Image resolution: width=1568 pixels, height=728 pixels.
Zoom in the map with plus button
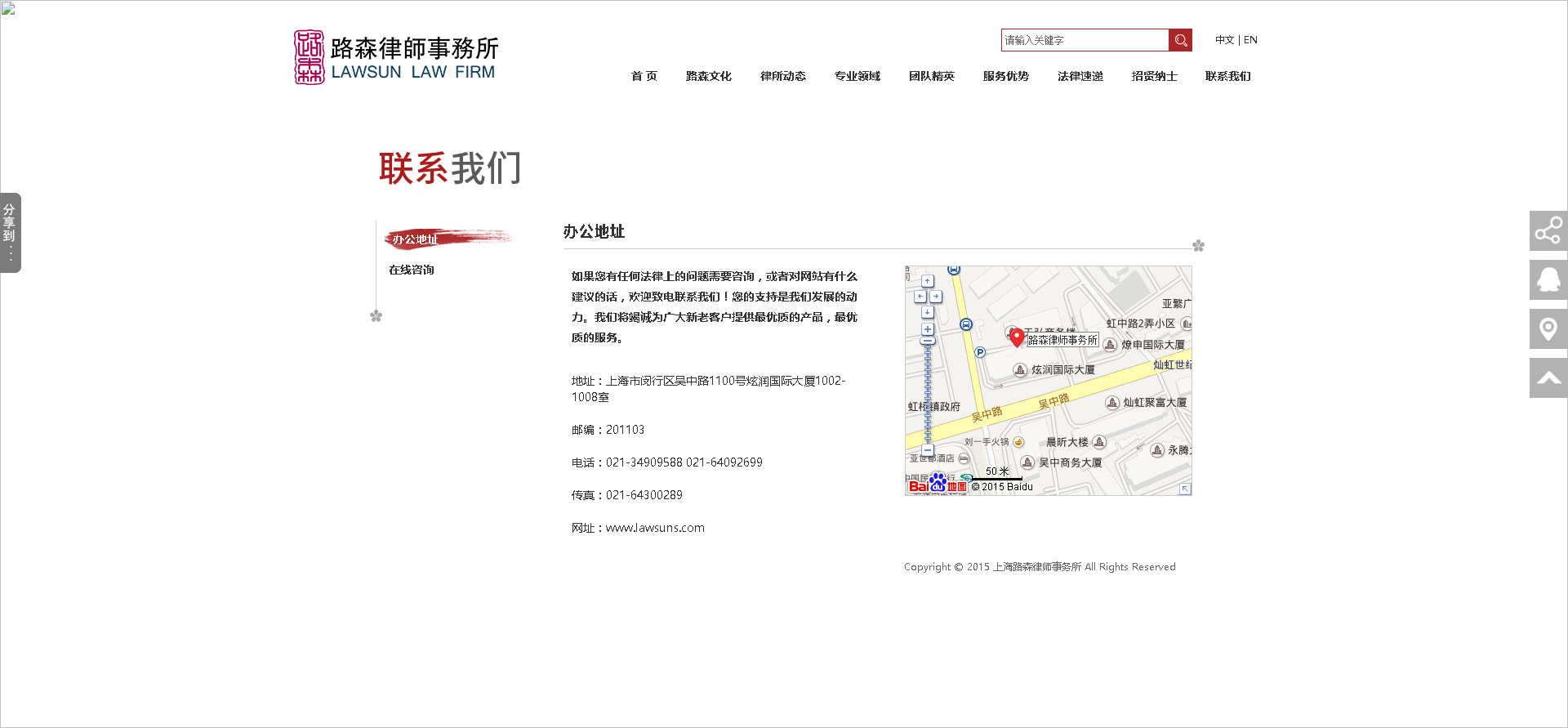pyautogui.click(x=928, y=329)
